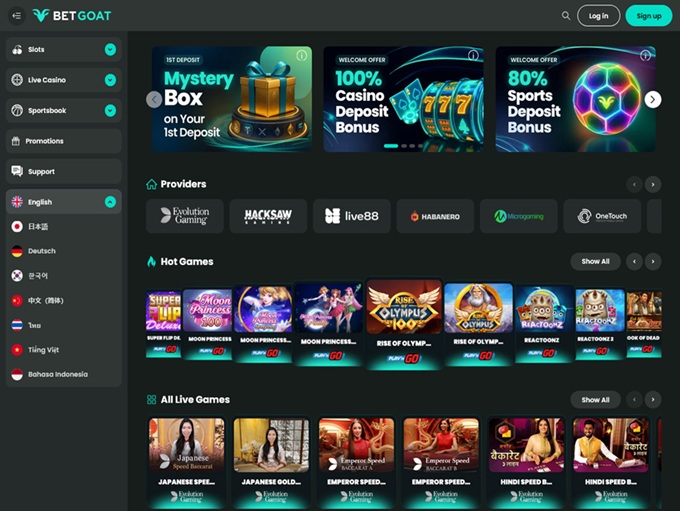Click the Log in button
The width and height of the screenshot is (680, 511).
[598, 16]
